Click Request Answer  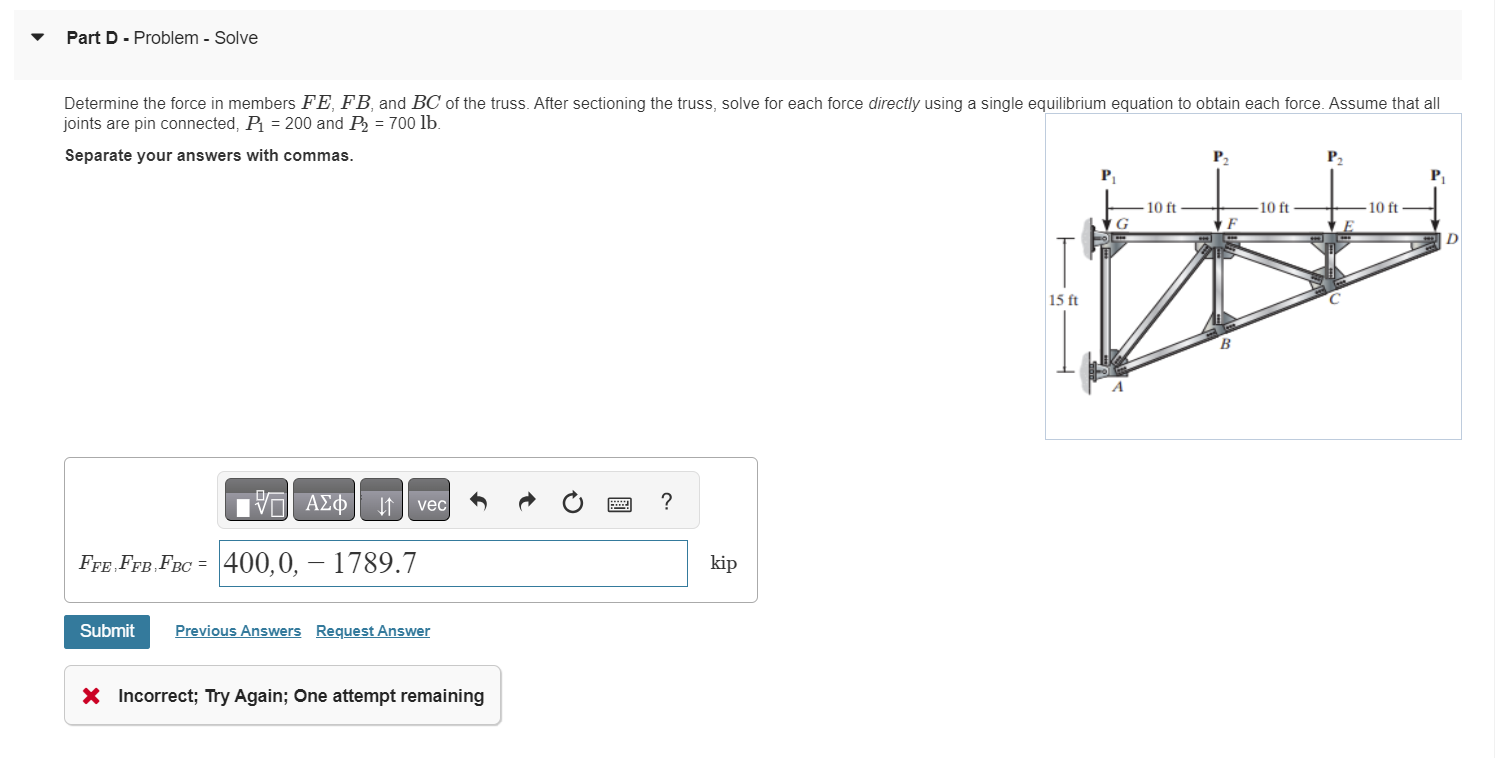click(372, 630)
